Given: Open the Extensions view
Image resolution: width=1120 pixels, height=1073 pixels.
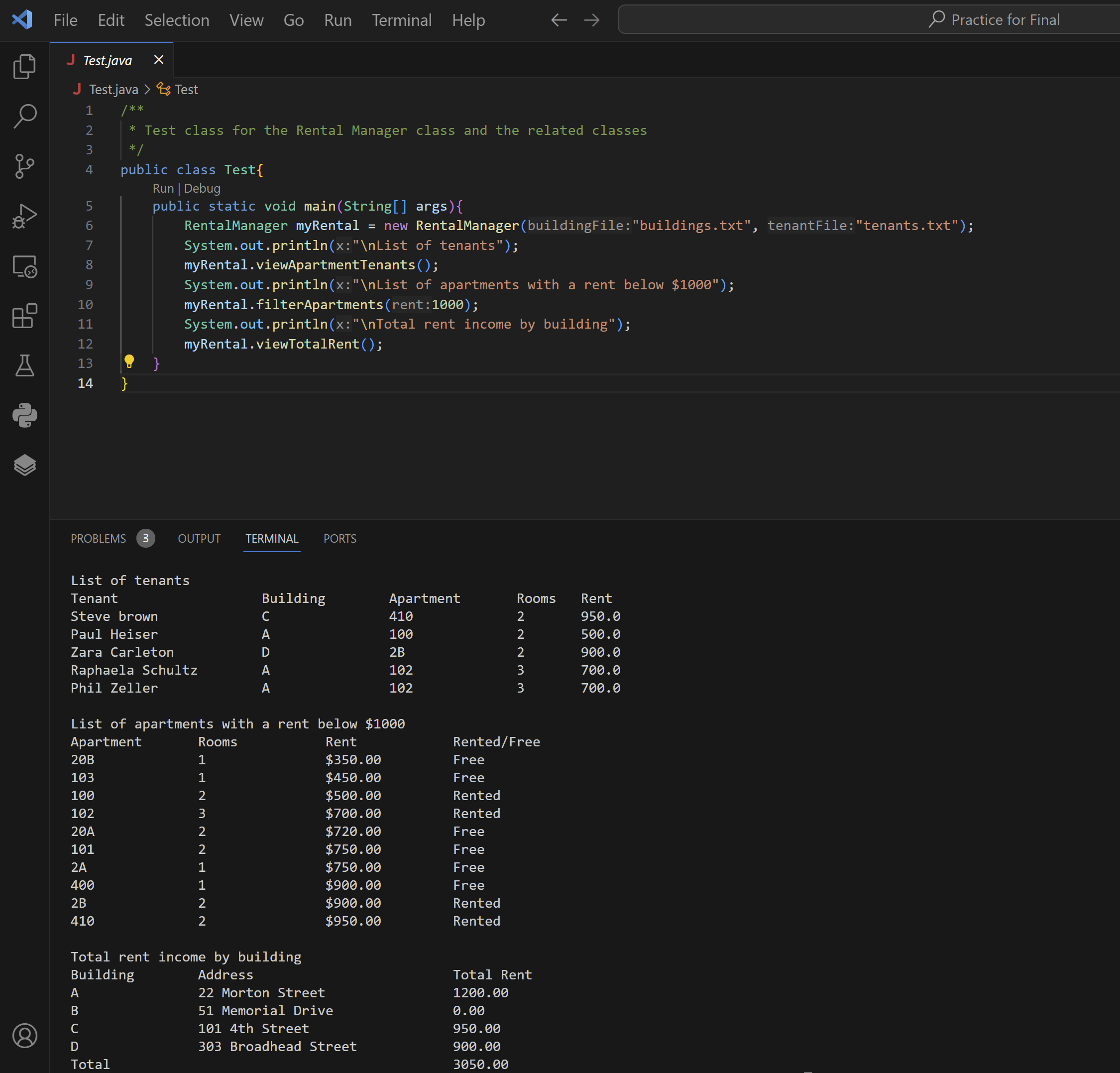Looking at the screenshot, I should coord(24,316).
